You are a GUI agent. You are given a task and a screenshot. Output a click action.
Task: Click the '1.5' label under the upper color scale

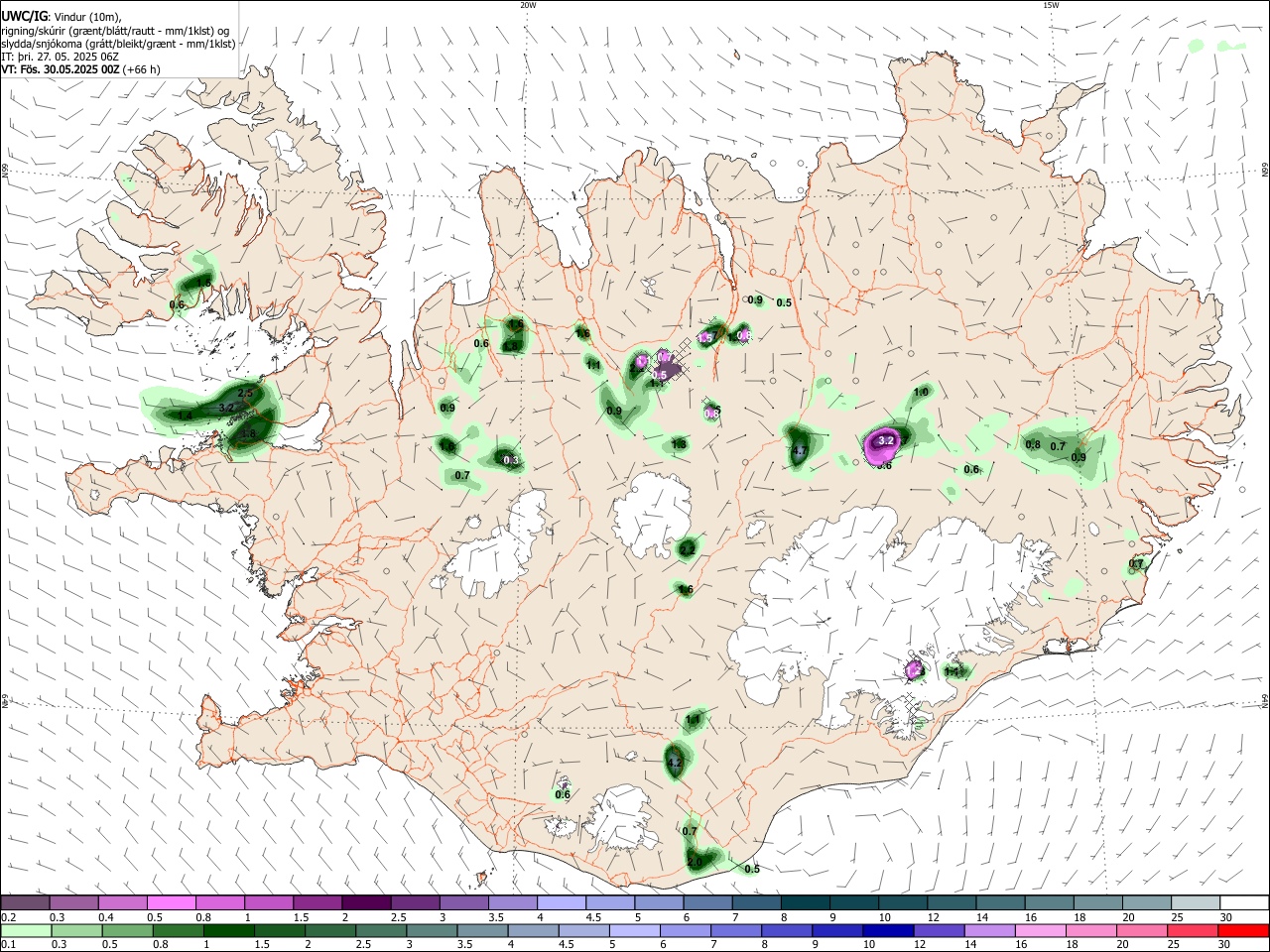301,917
